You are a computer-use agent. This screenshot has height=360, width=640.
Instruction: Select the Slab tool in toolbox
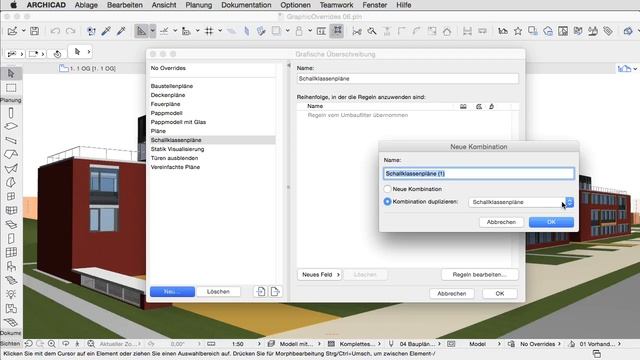point(11,127)
